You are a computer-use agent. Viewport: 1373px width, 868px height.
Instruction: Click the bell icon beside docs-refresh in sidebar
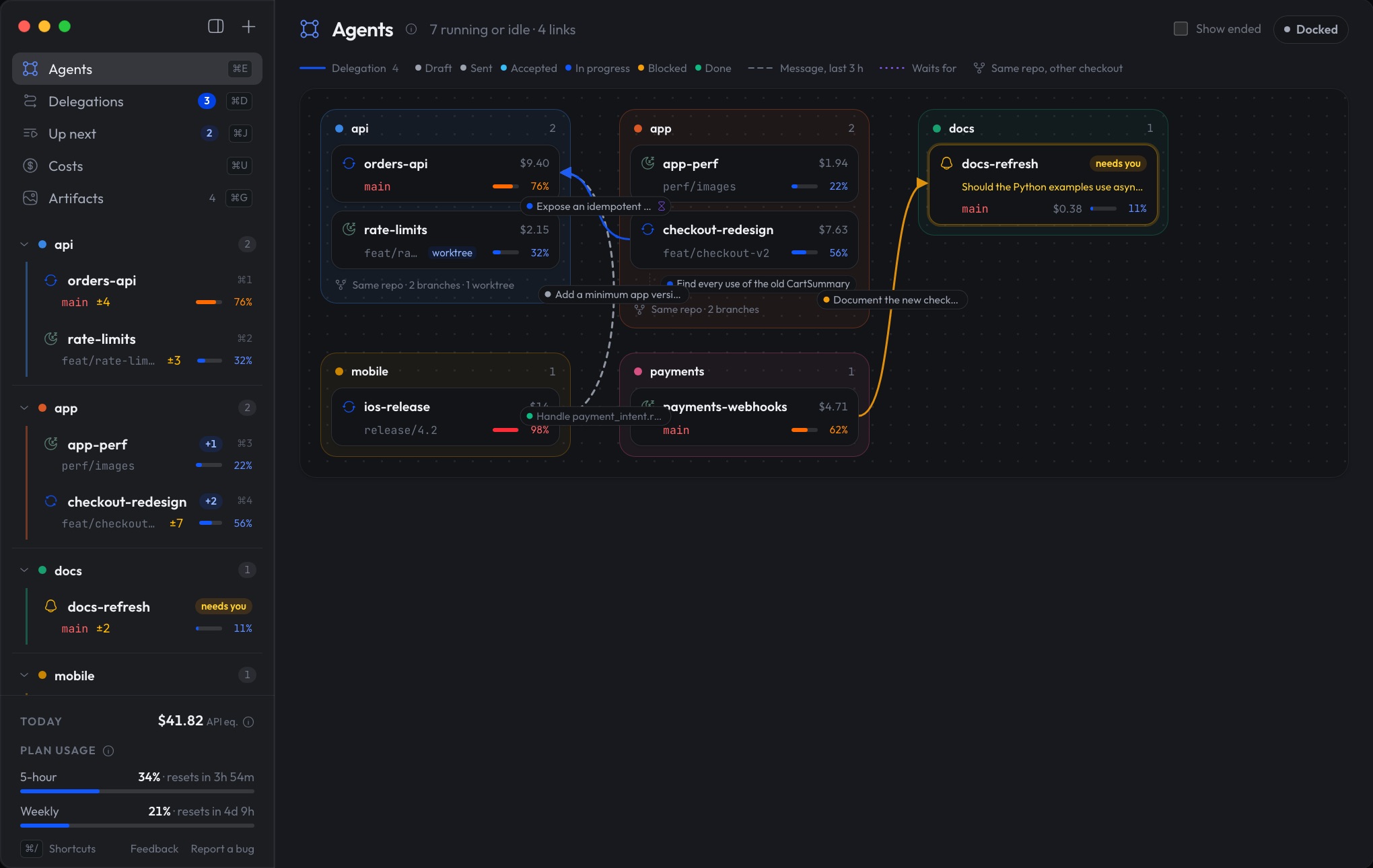50,606
